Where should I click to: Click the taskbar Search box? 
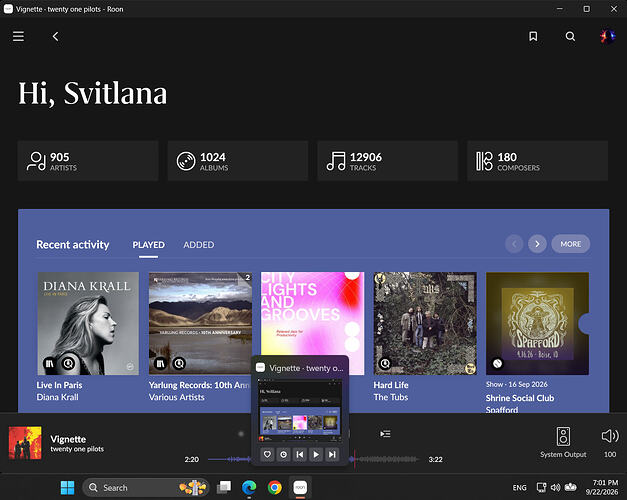[146, 488]
